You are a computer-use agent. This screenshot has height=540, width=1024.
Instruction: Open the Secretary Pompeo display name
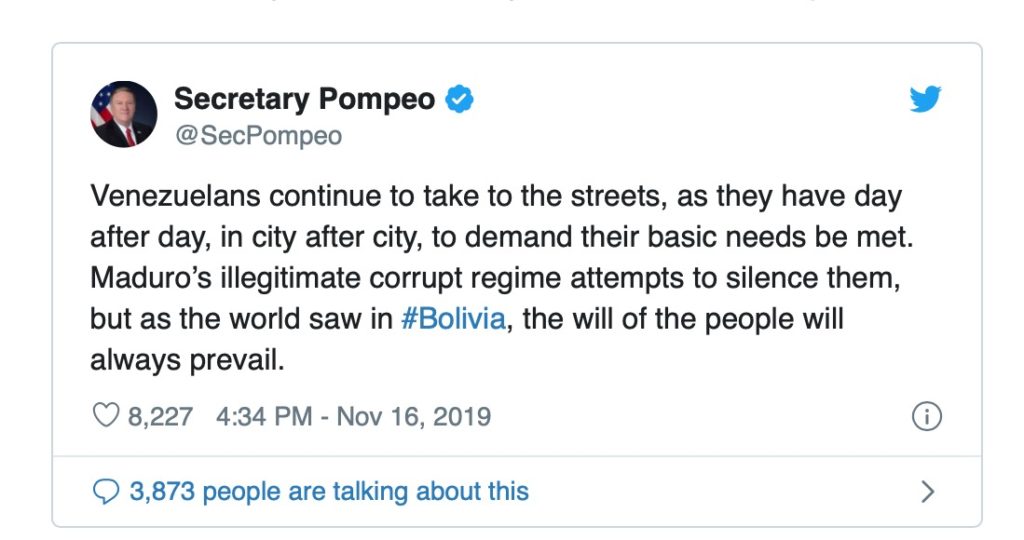tap(304, 99)
